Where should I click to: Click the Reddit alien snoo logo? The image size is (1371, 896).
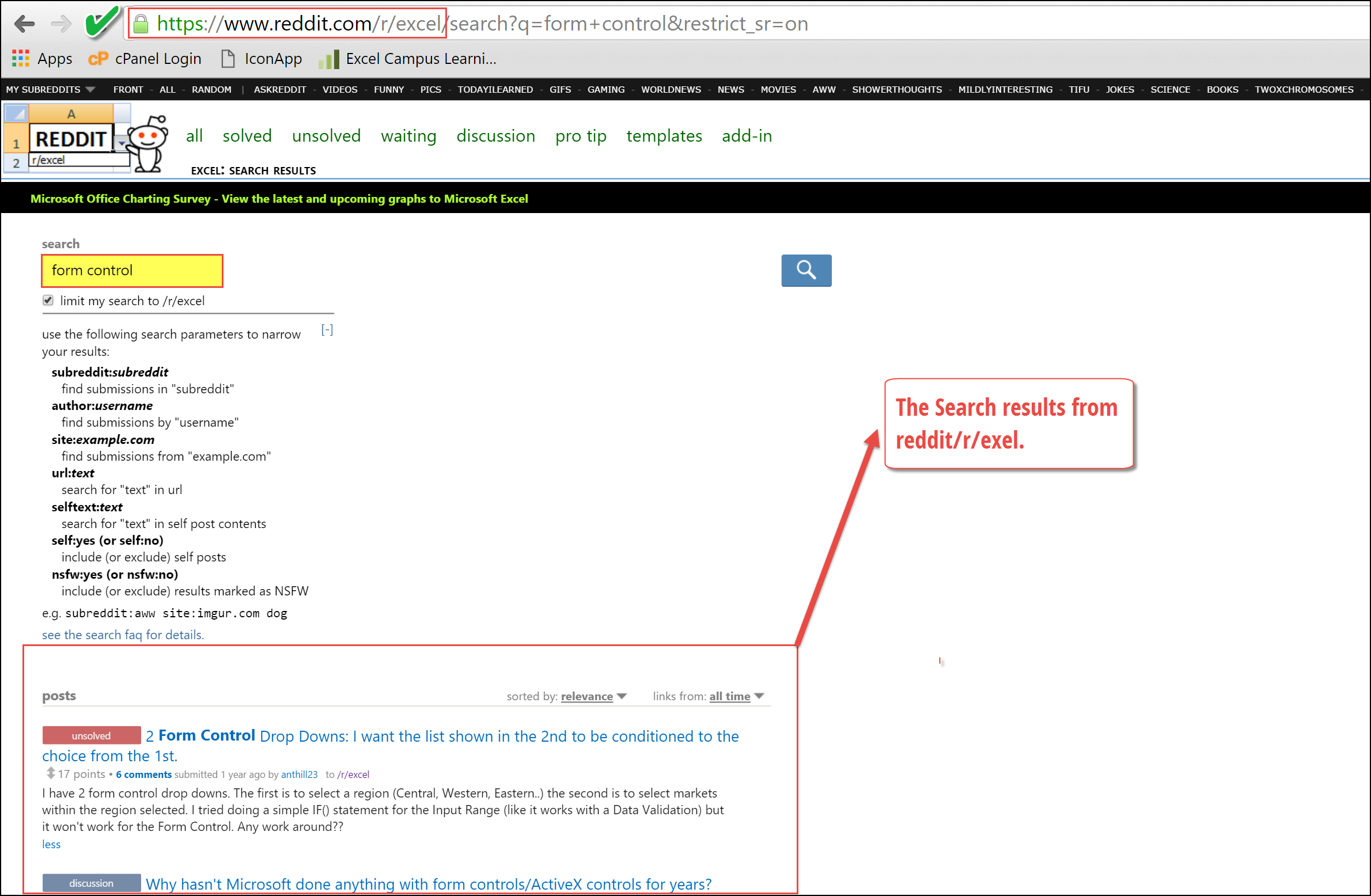(149, 144)
